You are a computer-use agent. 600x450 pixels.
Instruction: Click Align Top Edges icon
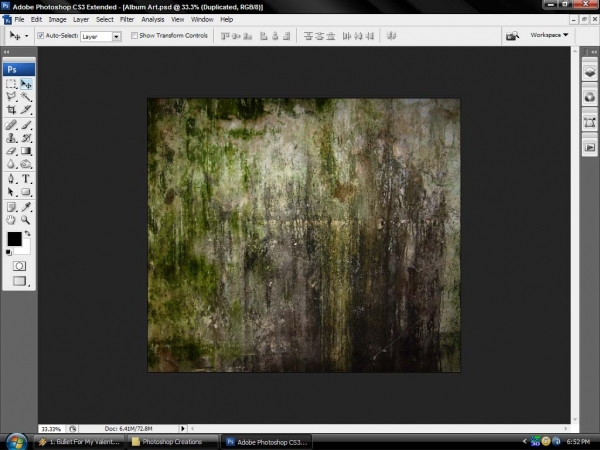tap(225, 36)
